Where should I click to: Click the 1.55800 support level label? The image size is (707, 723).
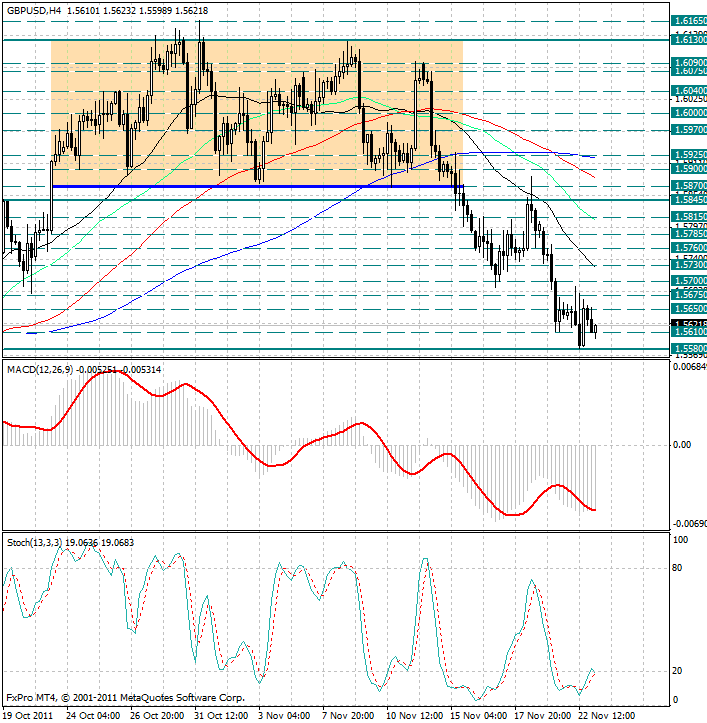point(689,349)
